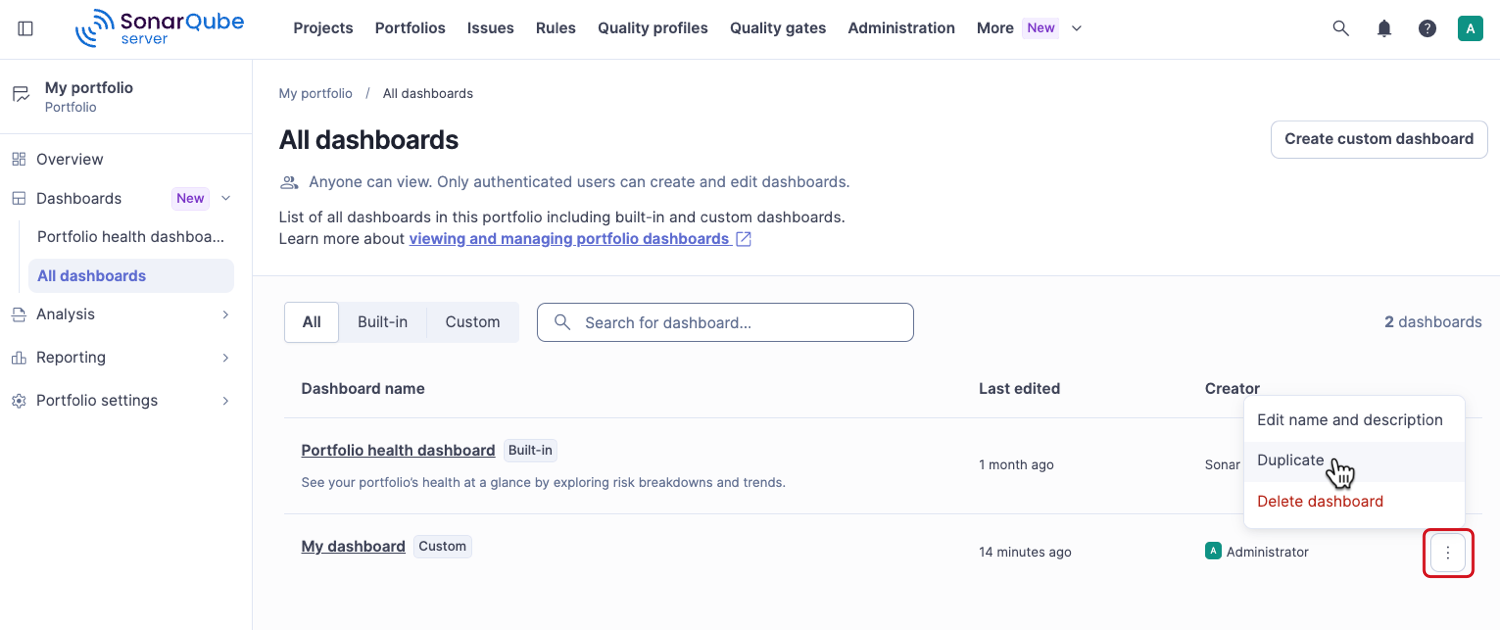Select the Built-in filter tab
1500x630 pixels.
383,322
